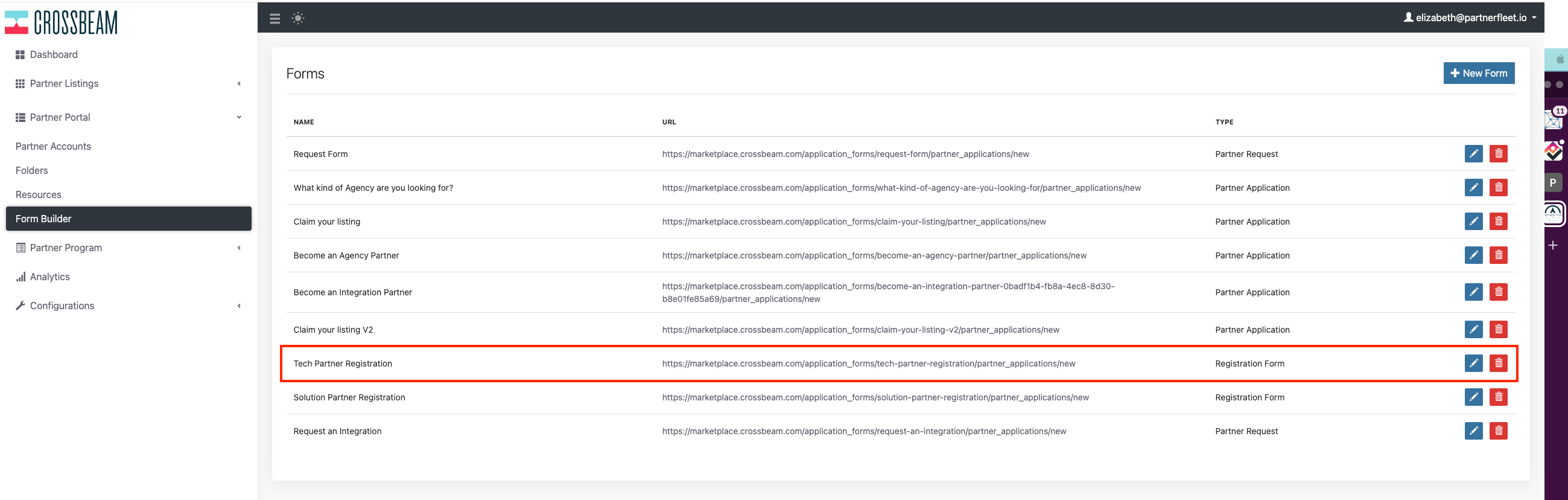1568x500 pixels.
Task: Edit the Solution Partner Registration form
Action: coord(1473,397)
